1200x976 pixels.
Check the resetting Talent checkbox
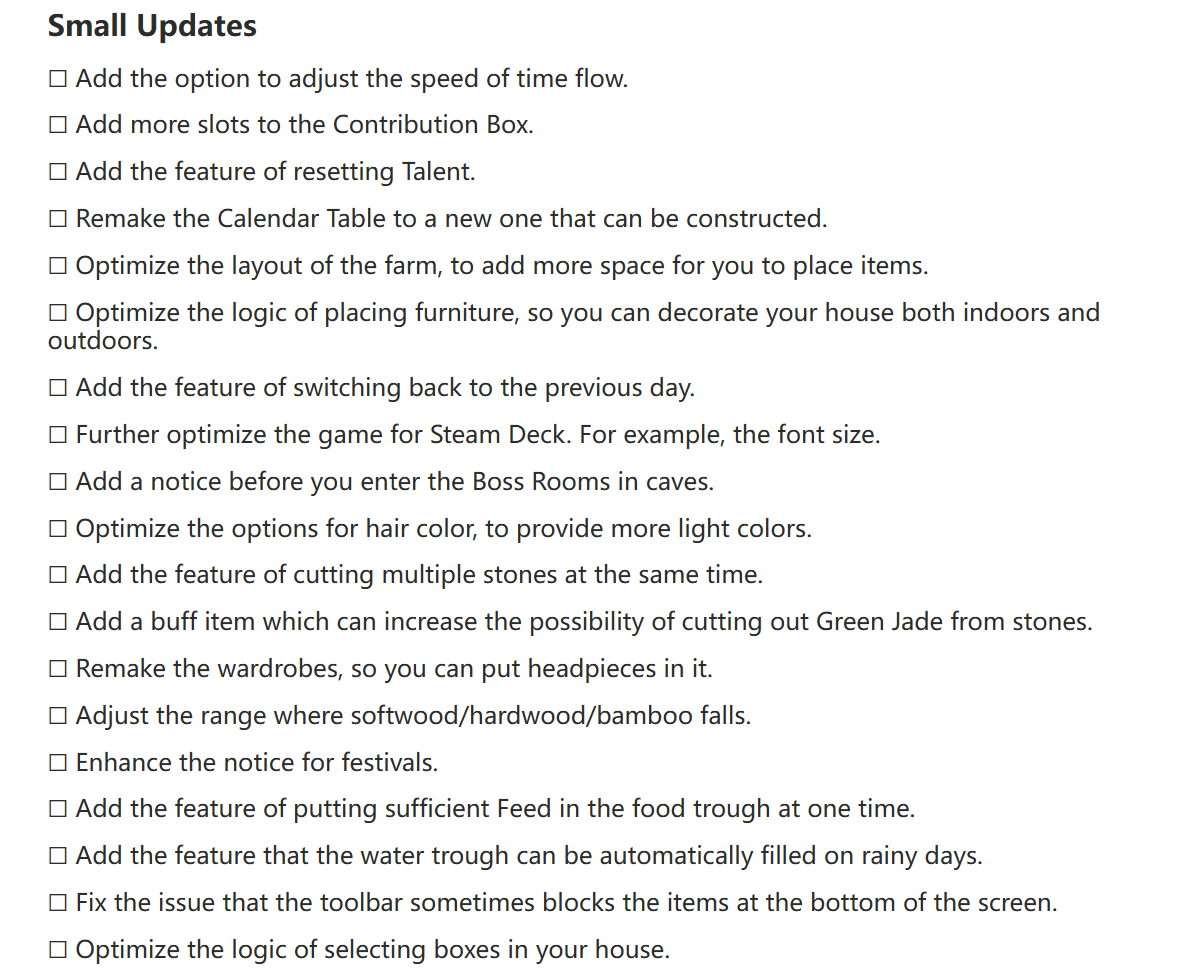pyautogui.click(x=58, y=173)
